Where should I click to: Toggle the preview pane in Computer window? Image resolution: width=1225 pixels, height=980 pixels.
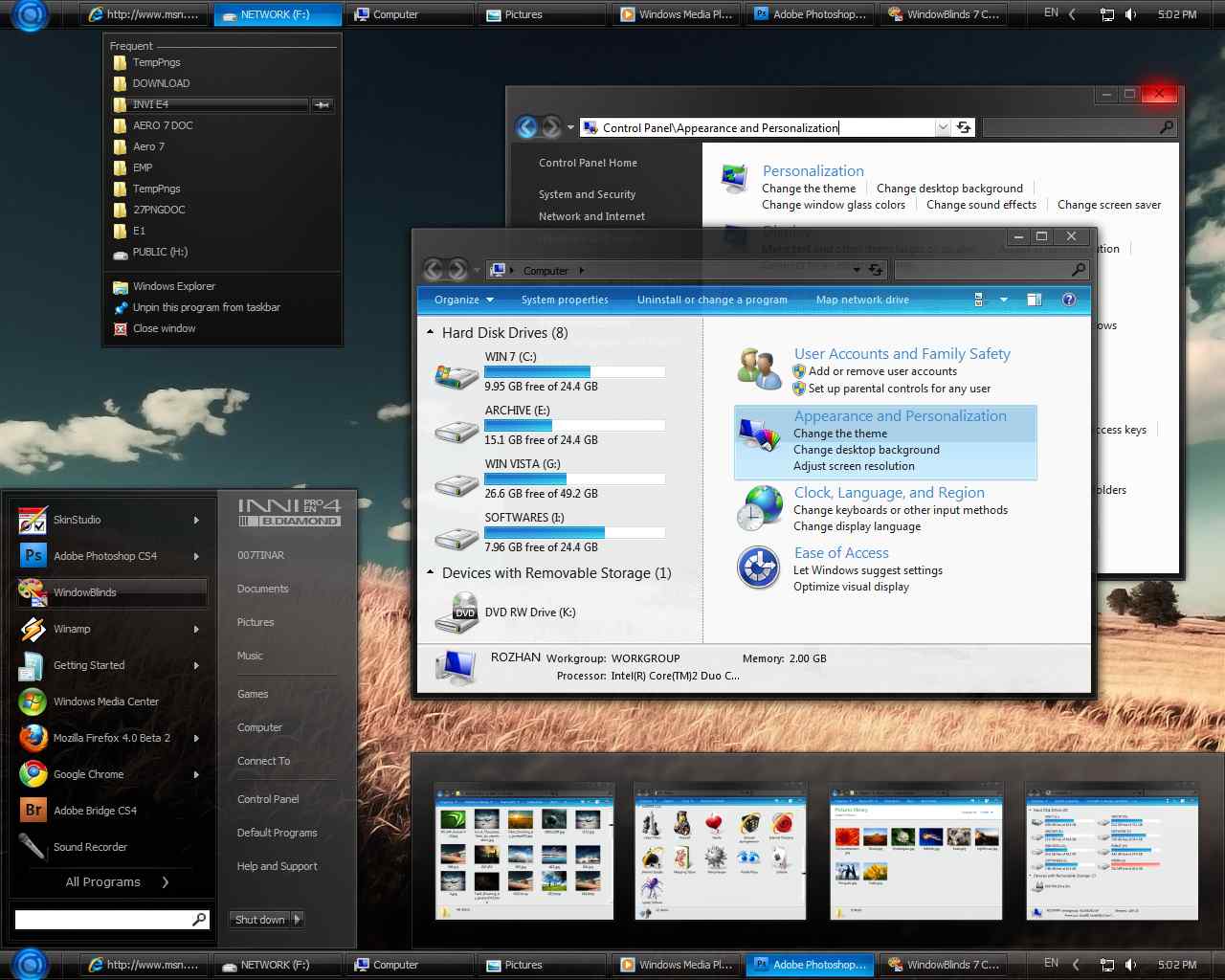[x=1034, y=300]
